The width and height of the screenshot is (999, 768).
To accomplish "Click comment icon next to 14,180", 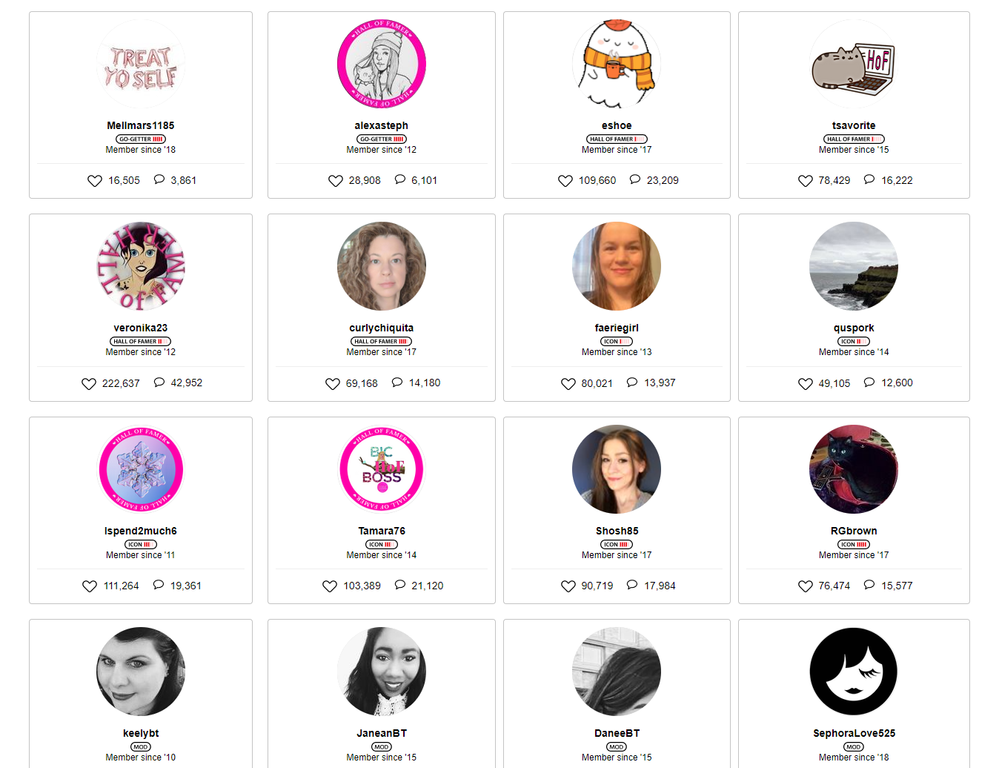I will [397, 382].
